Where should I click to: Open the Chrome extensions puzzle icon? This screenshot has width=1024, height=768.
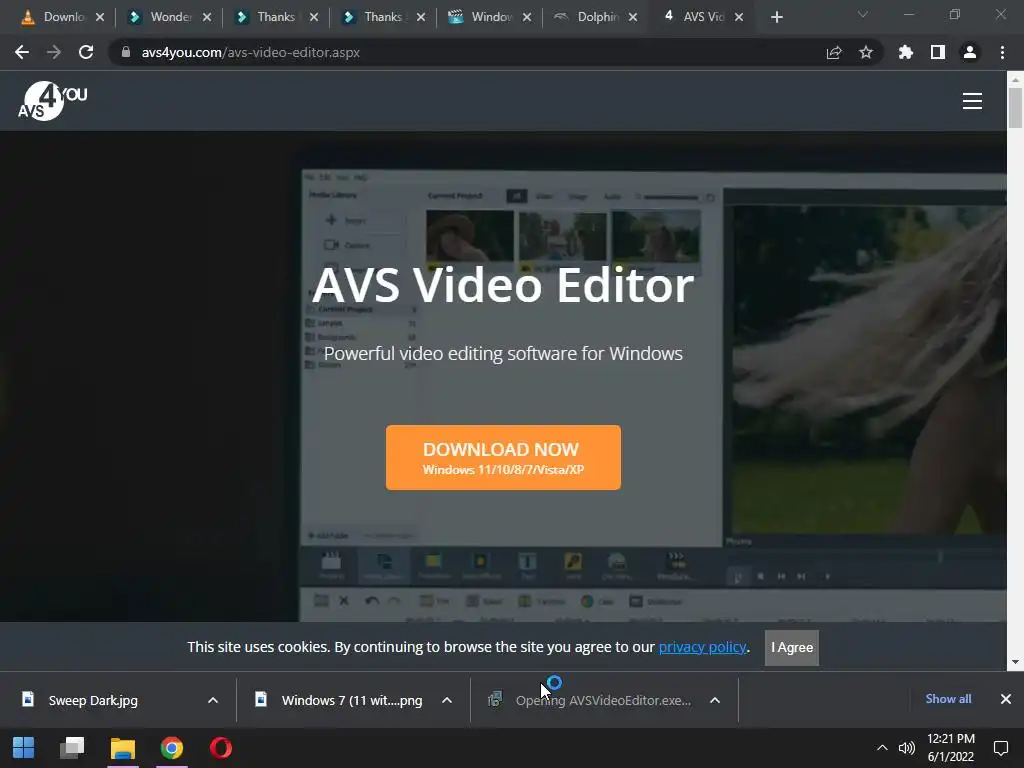click(x=905, y=52)
